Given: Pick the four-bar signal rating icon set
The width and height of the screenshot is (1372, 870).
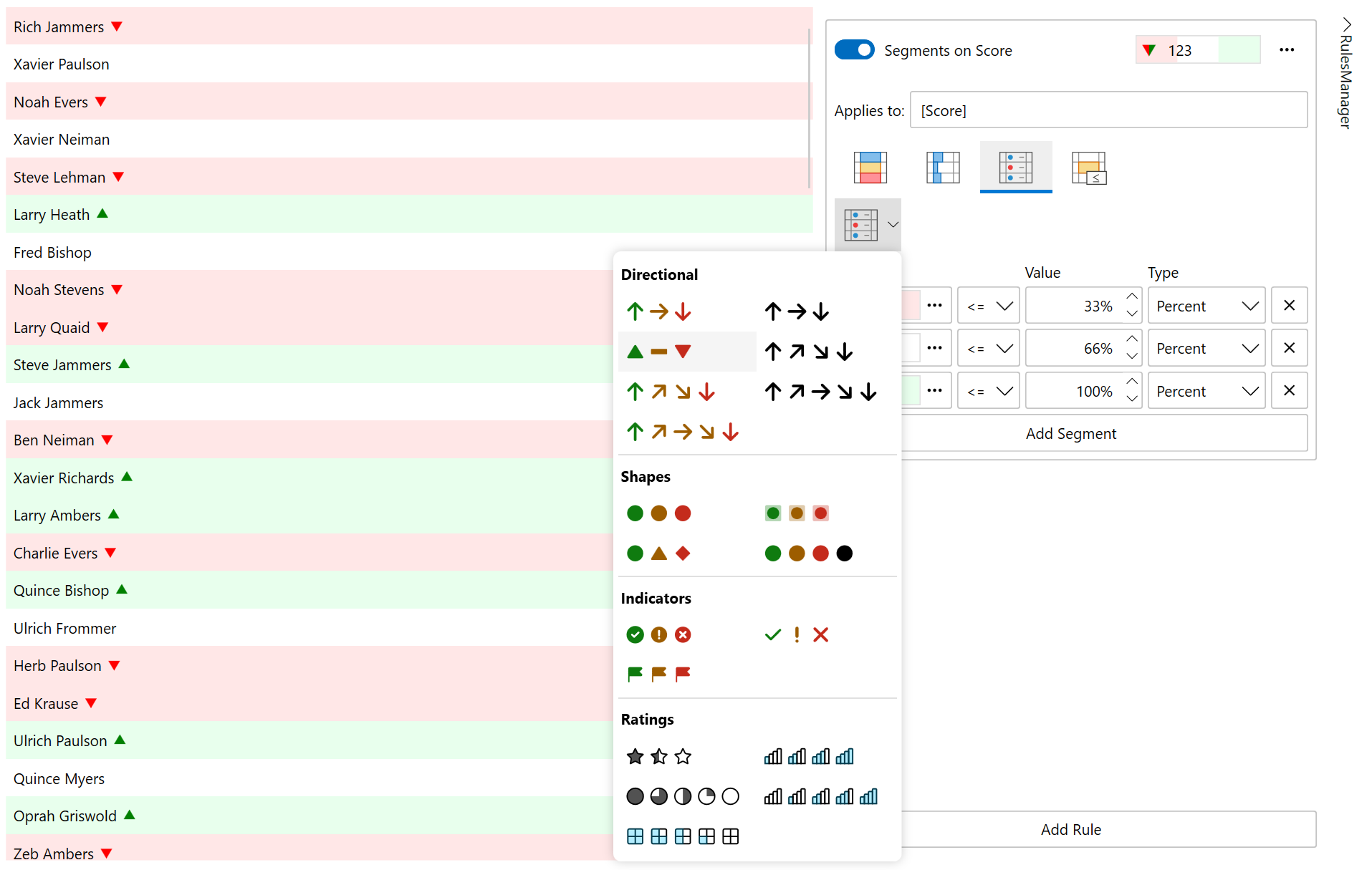Looking at the screenshot, I should tap(808, 757).
